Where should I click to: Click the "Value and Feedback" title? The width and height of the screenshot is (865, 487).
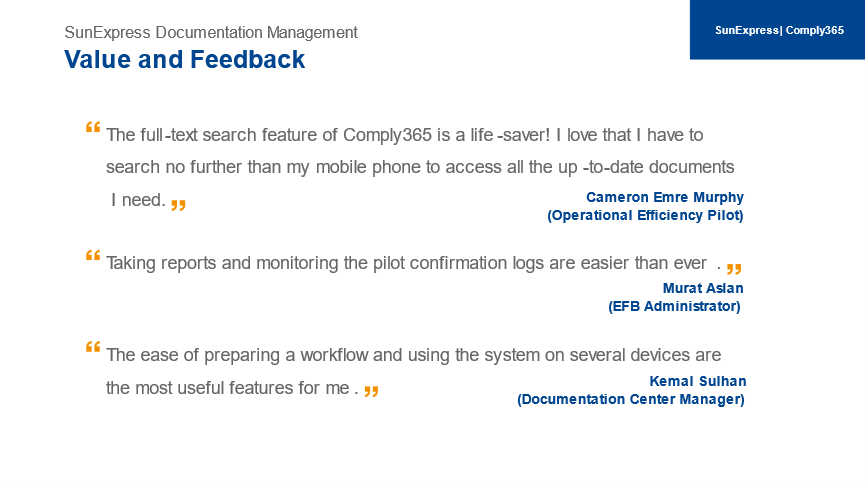184,60
